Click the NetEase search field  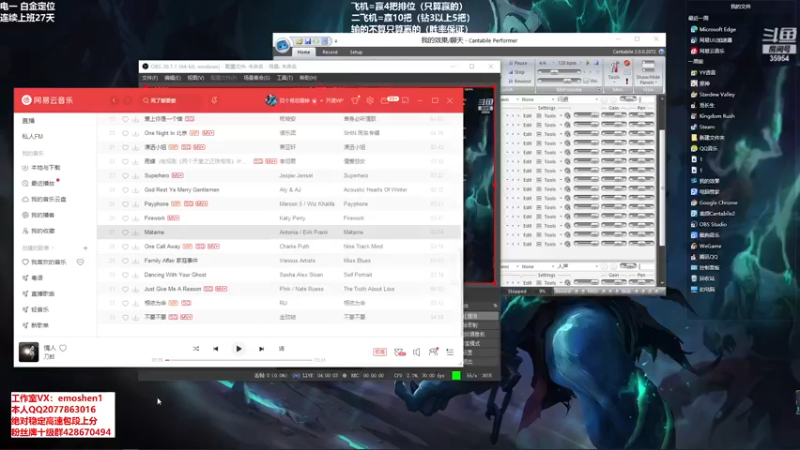(x=171, y=101)
